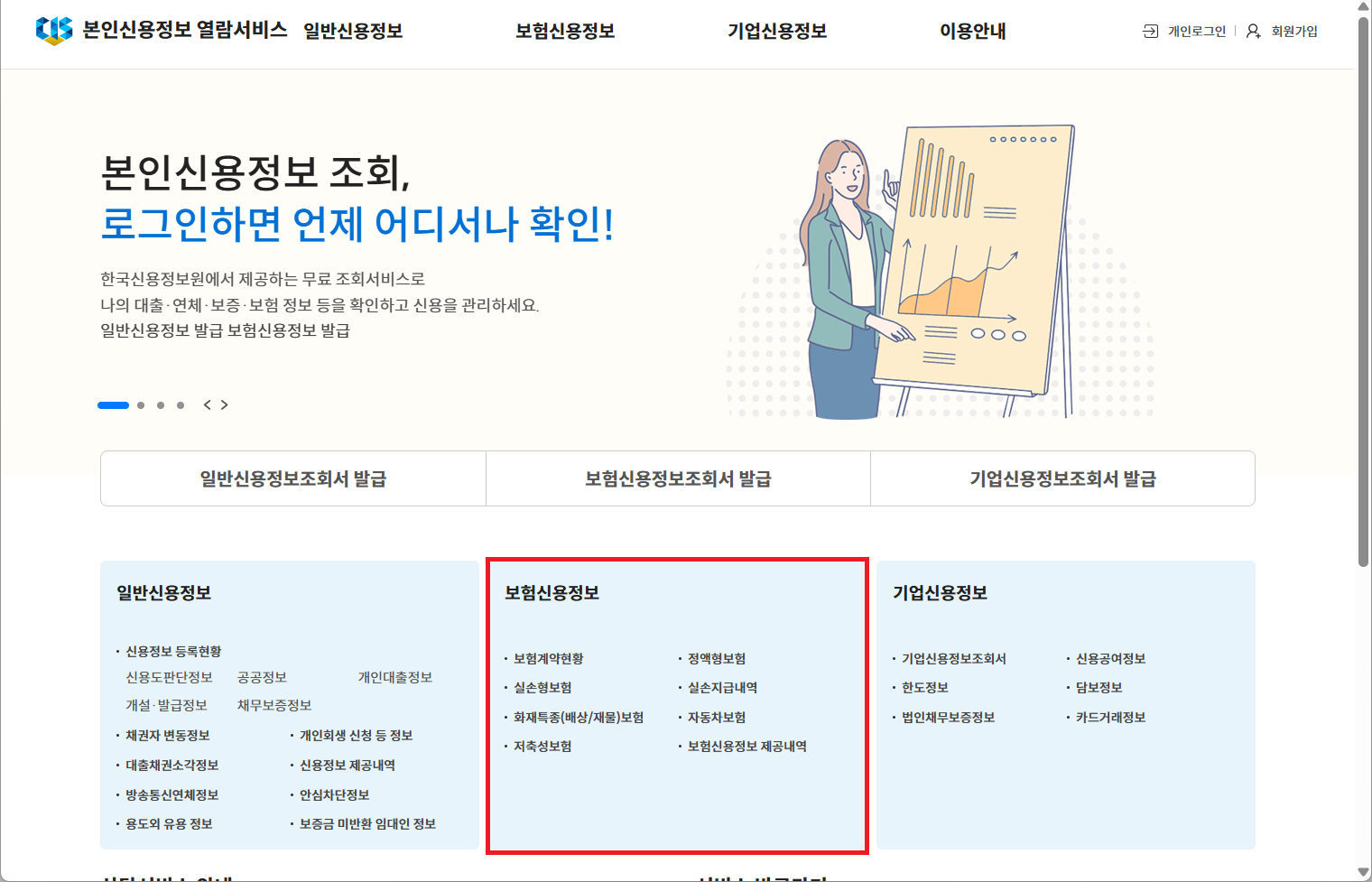Open 화재특종(배상/재물)보험 link

click(579, 718)
